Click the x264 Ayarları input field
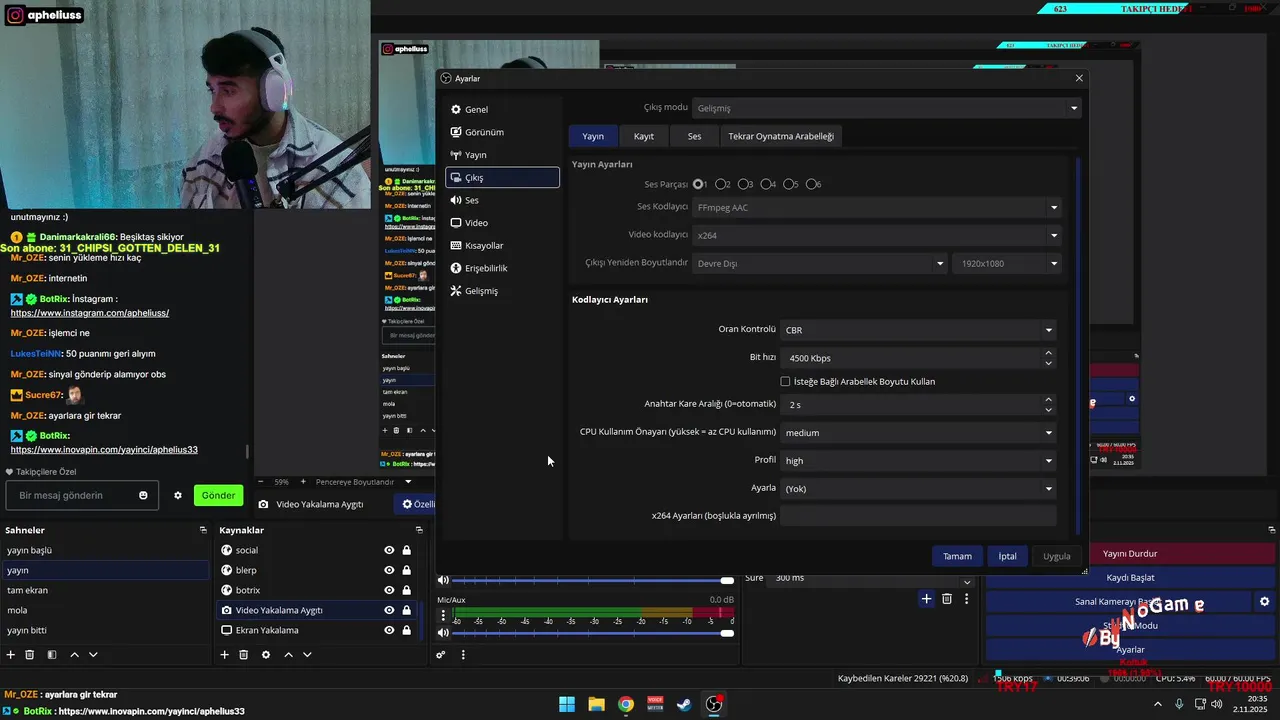 coord(918,516)
